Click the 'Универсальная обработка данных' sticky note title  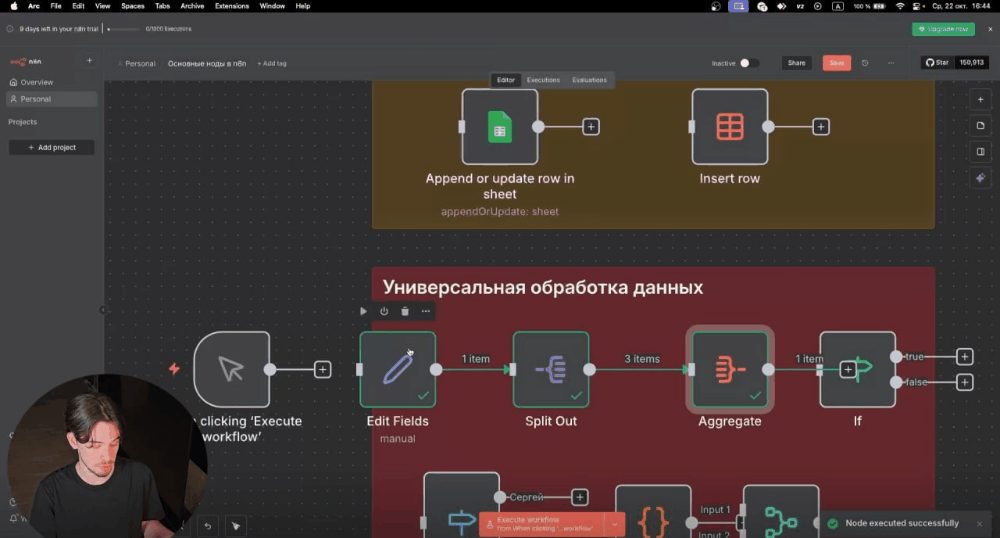pyautogui.click(x=543, y=287)
